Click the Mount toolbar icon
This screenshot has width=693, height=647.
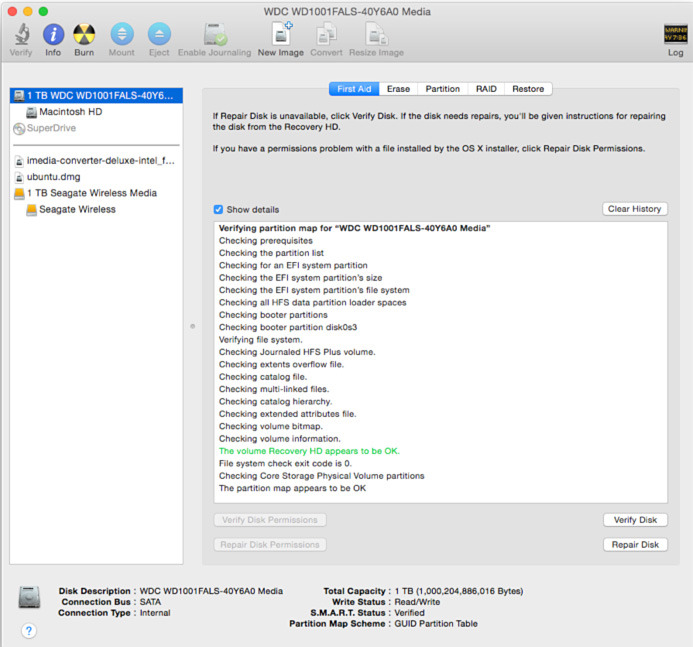click(x=122, y=34)
